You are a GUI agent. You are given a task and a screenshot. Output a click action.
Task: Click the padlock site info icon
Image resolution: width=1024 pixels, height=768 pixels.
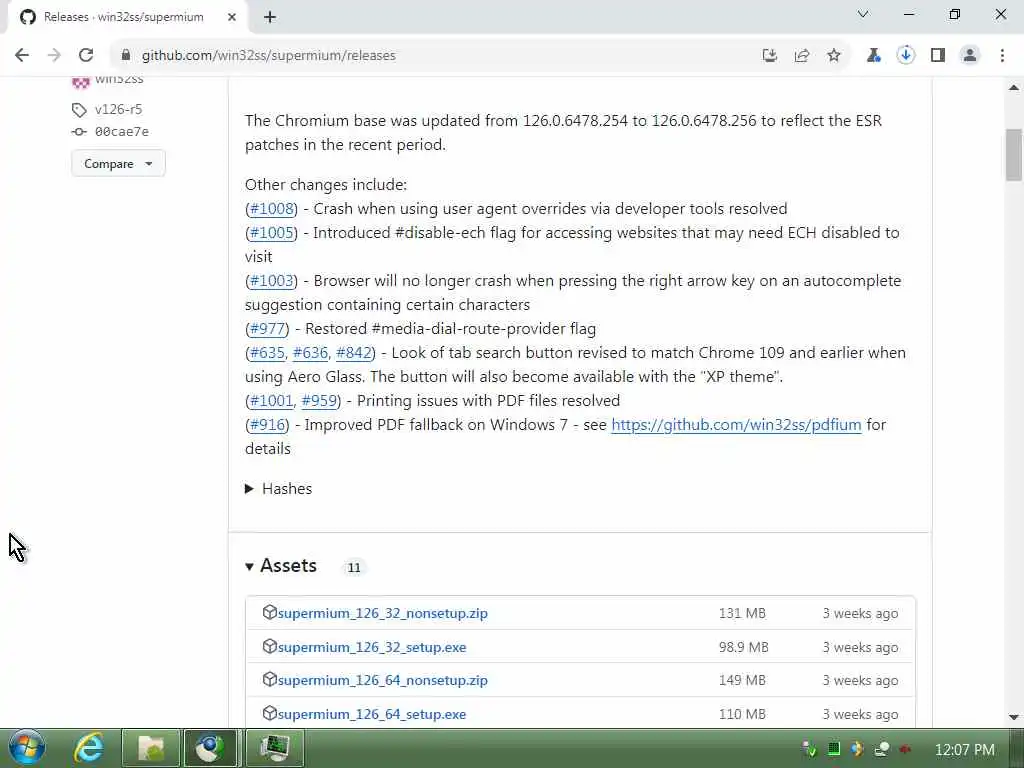coord(125,56)
